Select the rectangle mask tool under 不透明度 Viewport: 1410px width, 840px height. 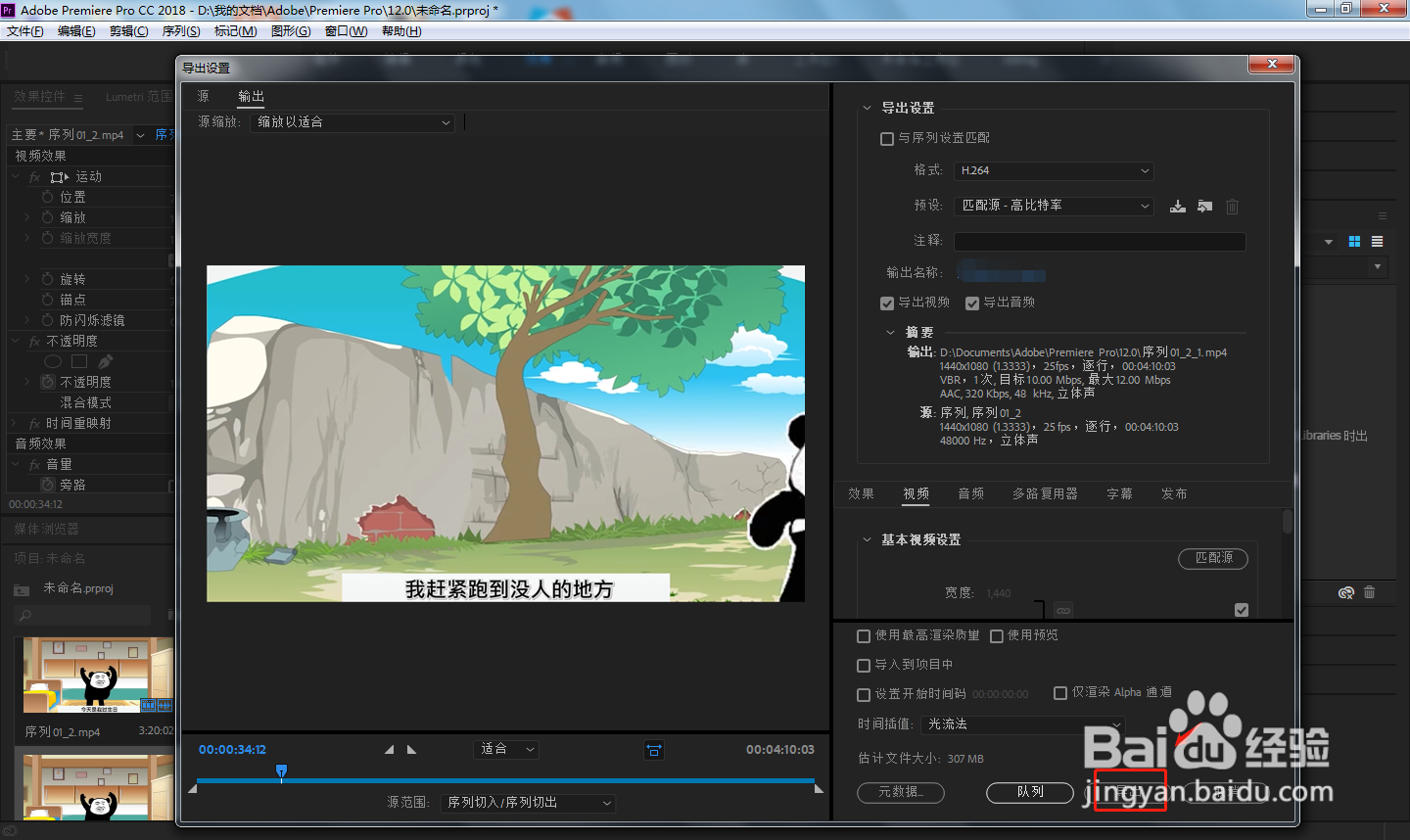(79, 361)
